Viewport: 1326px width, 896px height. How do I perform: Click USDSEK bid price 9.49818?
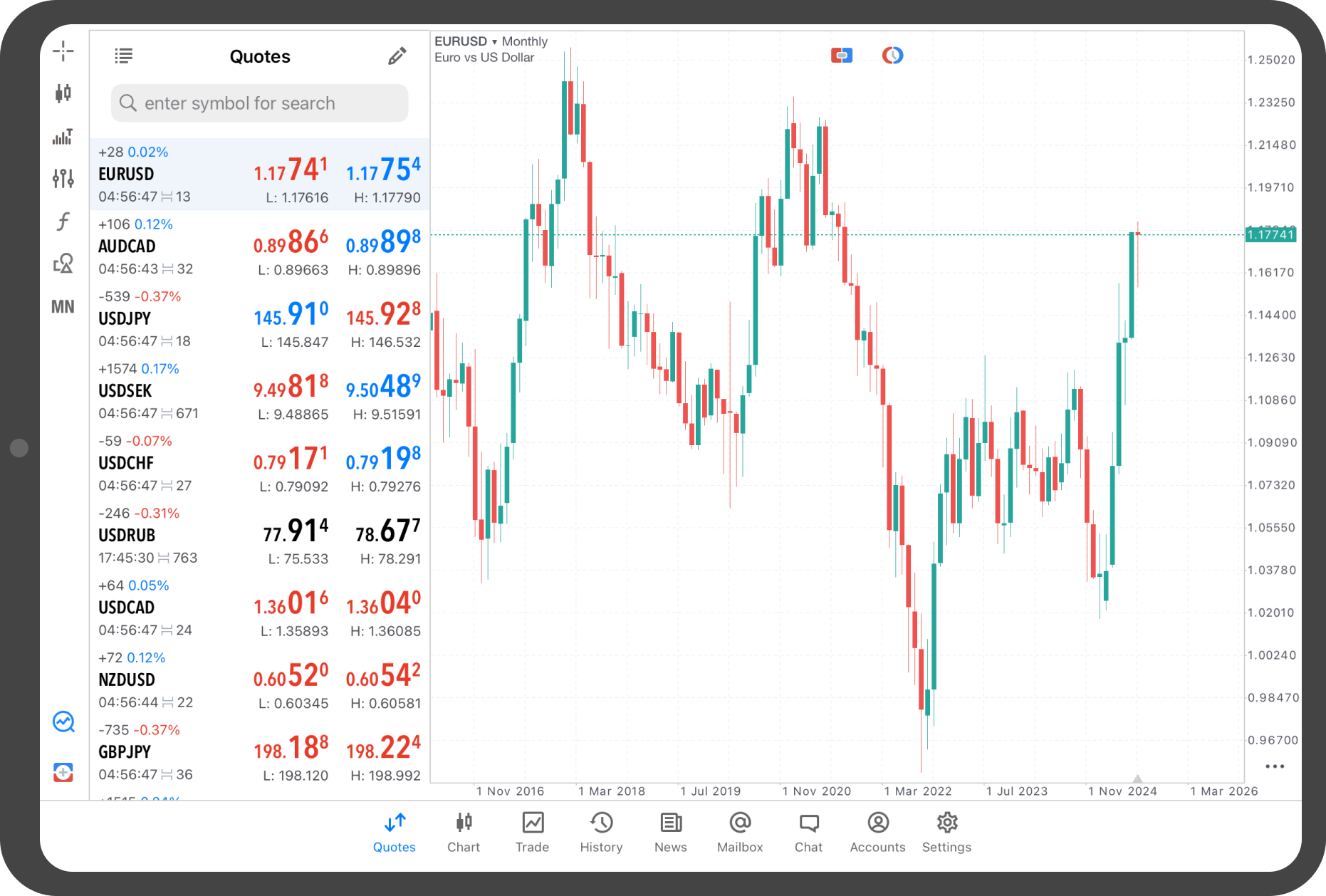[x=291, y=386]
